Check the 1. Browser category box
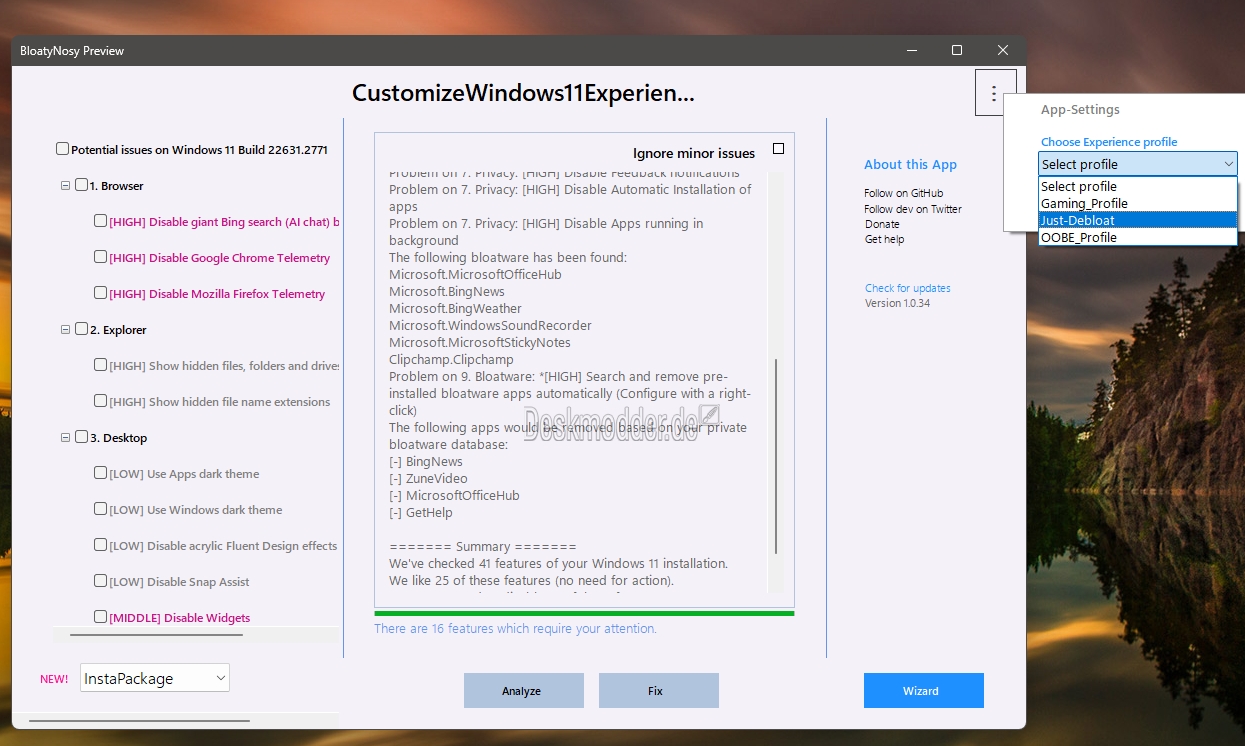This screenshot has height=746, width=1245. (81, 185)
